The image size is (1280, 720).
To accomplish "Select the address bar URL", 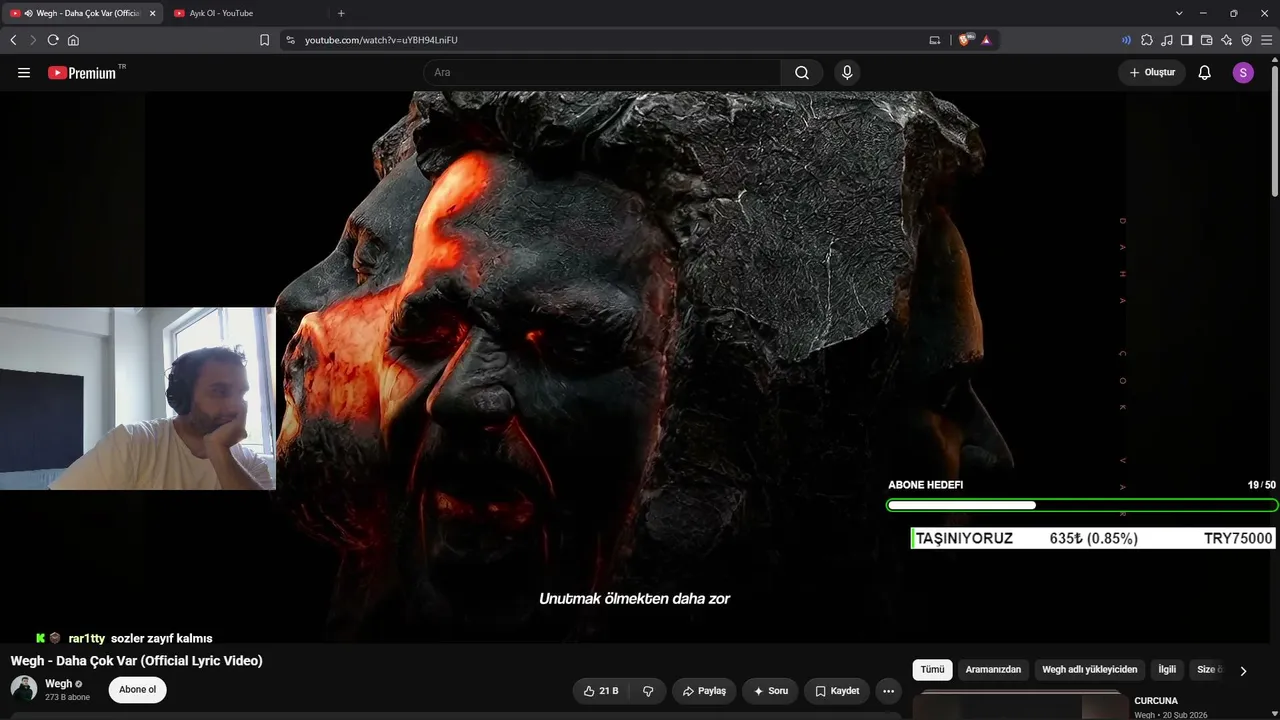I will point(381,40).
